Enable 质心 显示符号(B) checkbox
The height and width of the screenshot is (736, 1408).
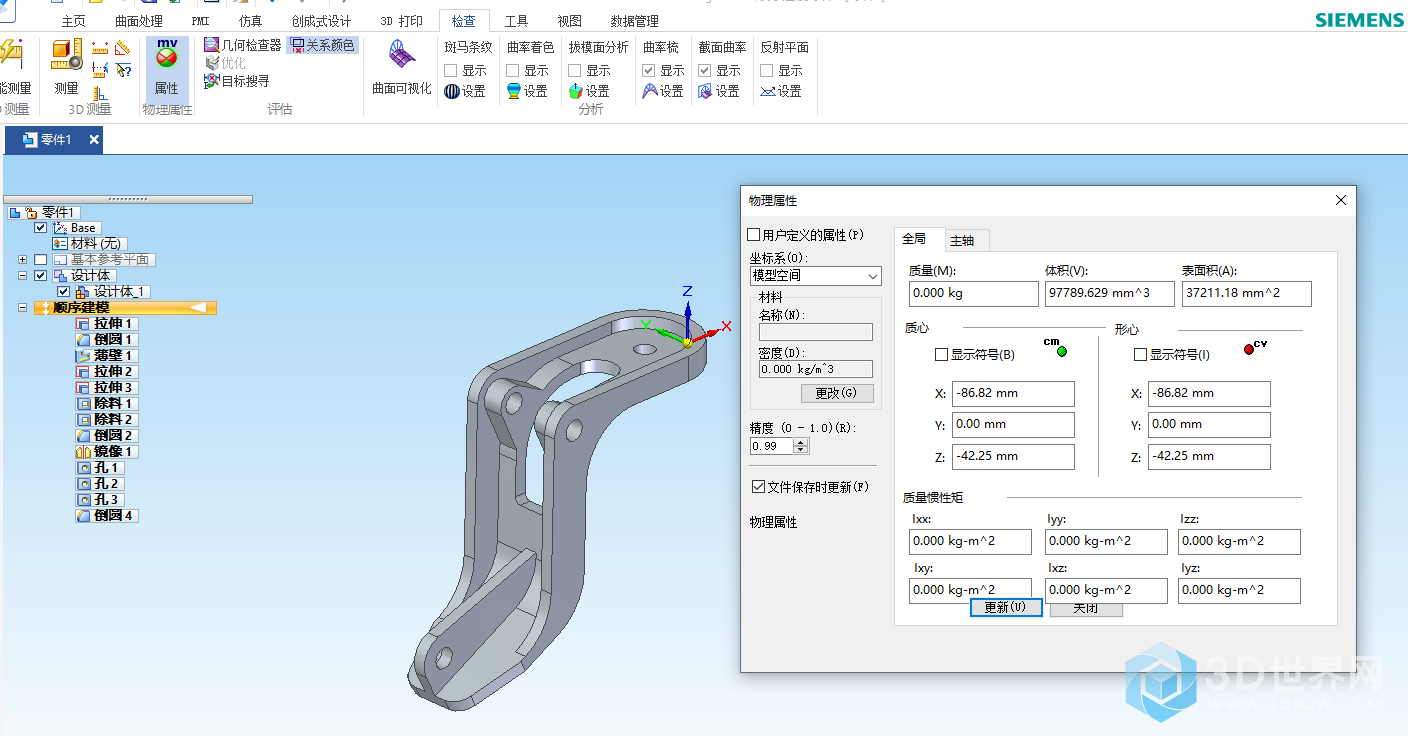[x=941, y=355]
